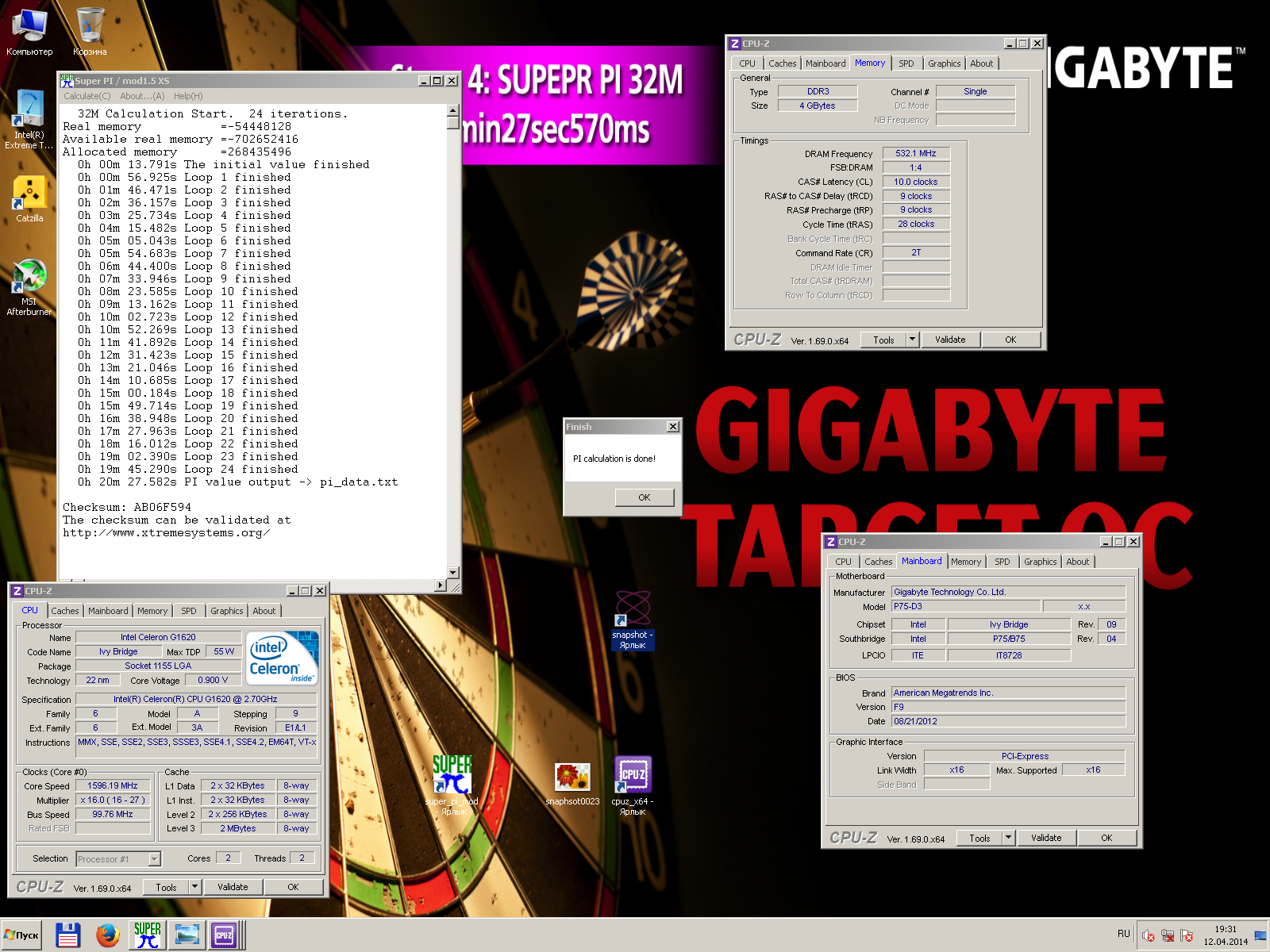Click the RU language indicator
This screenshot has width=1270, height=952.
pyautogui.click(x=1123, y=934)
